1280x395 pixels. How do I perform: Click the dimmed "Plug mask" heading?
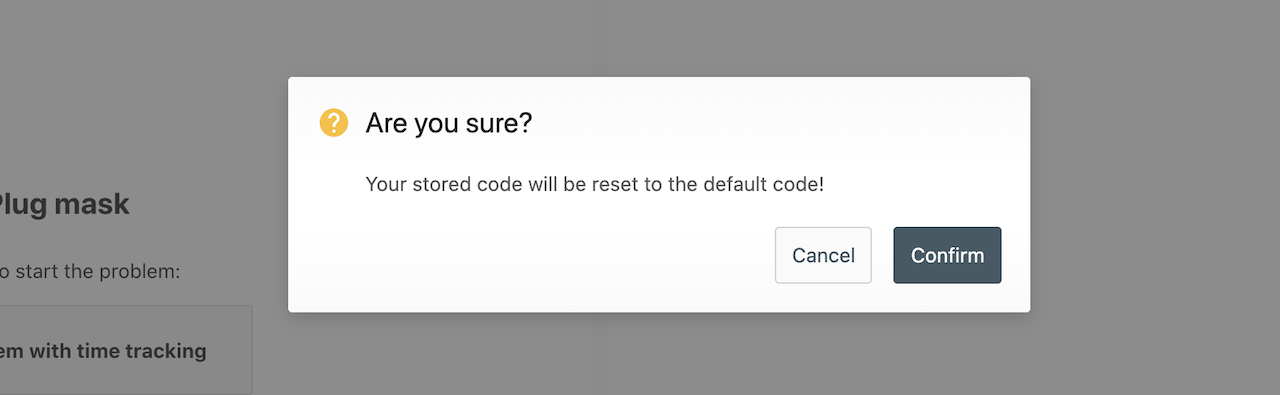coord(62,204)
